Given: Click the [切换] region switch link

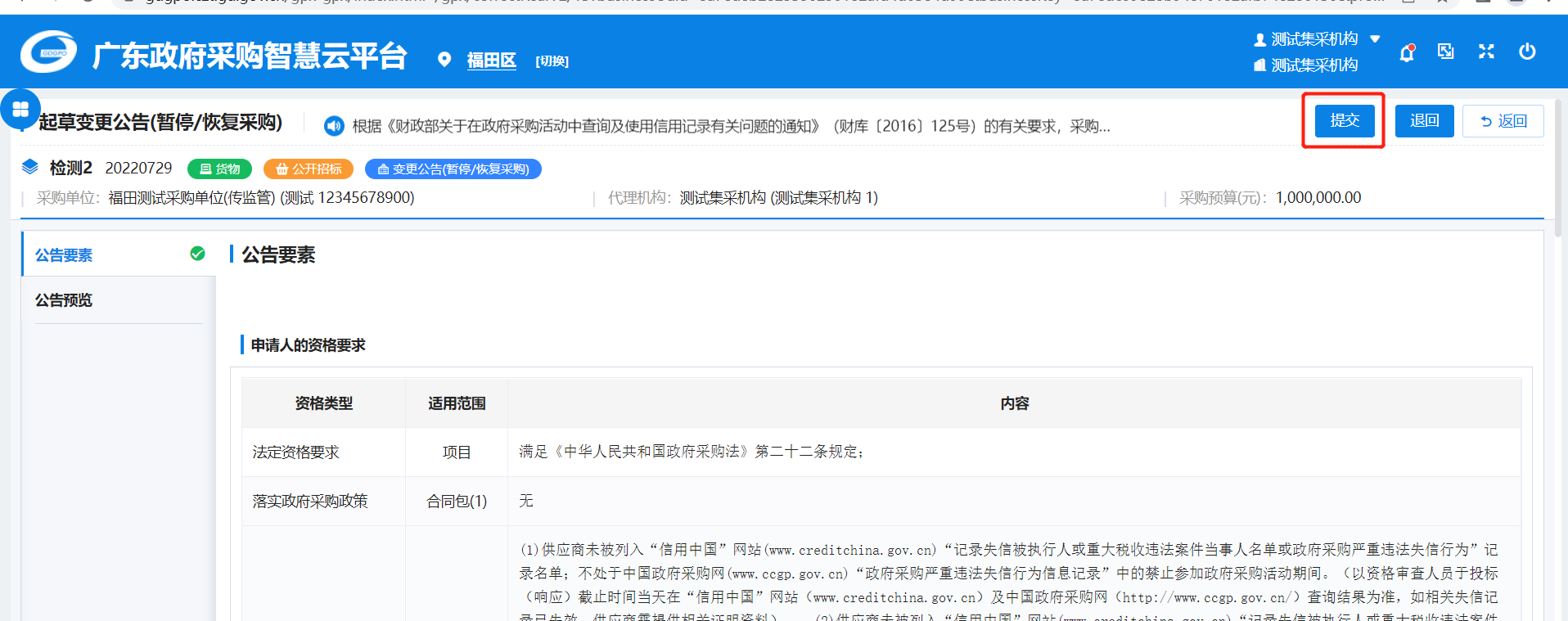Looking at the screenshot, I should pyautogui.click(x=552, y=61).
